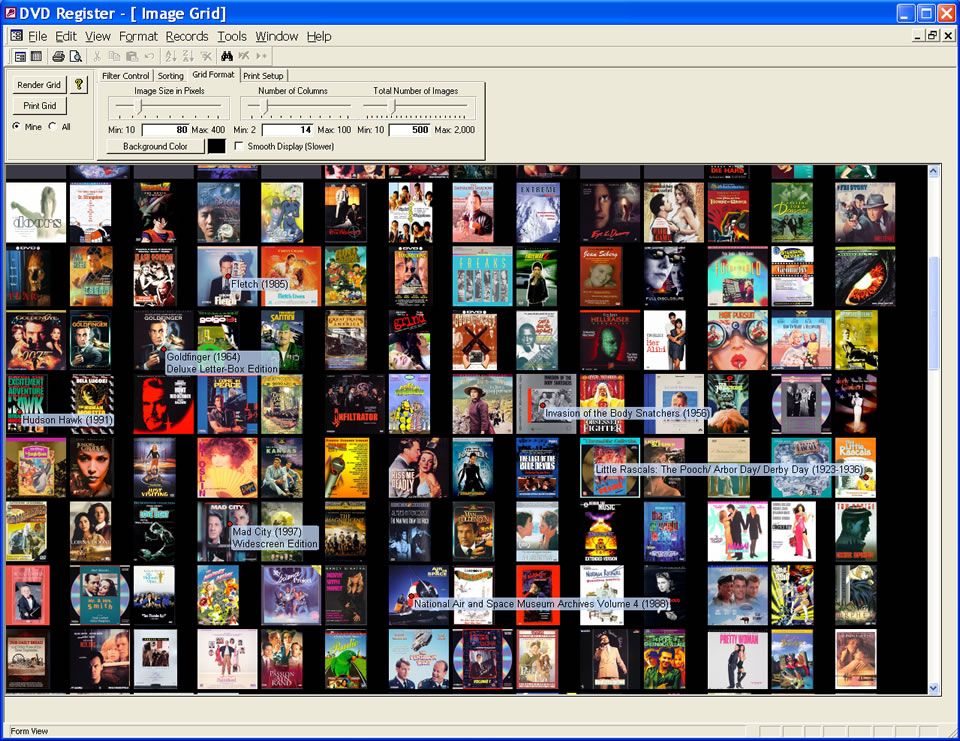Open the Window menu
Viewport: 960px width, 741px height.
(x=276, y=36)
